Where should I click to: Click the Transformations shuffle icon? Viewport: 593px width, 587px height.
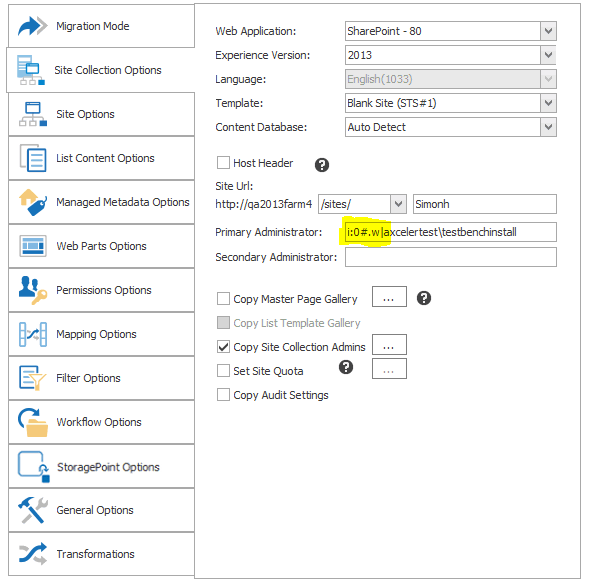click(33, 554)
